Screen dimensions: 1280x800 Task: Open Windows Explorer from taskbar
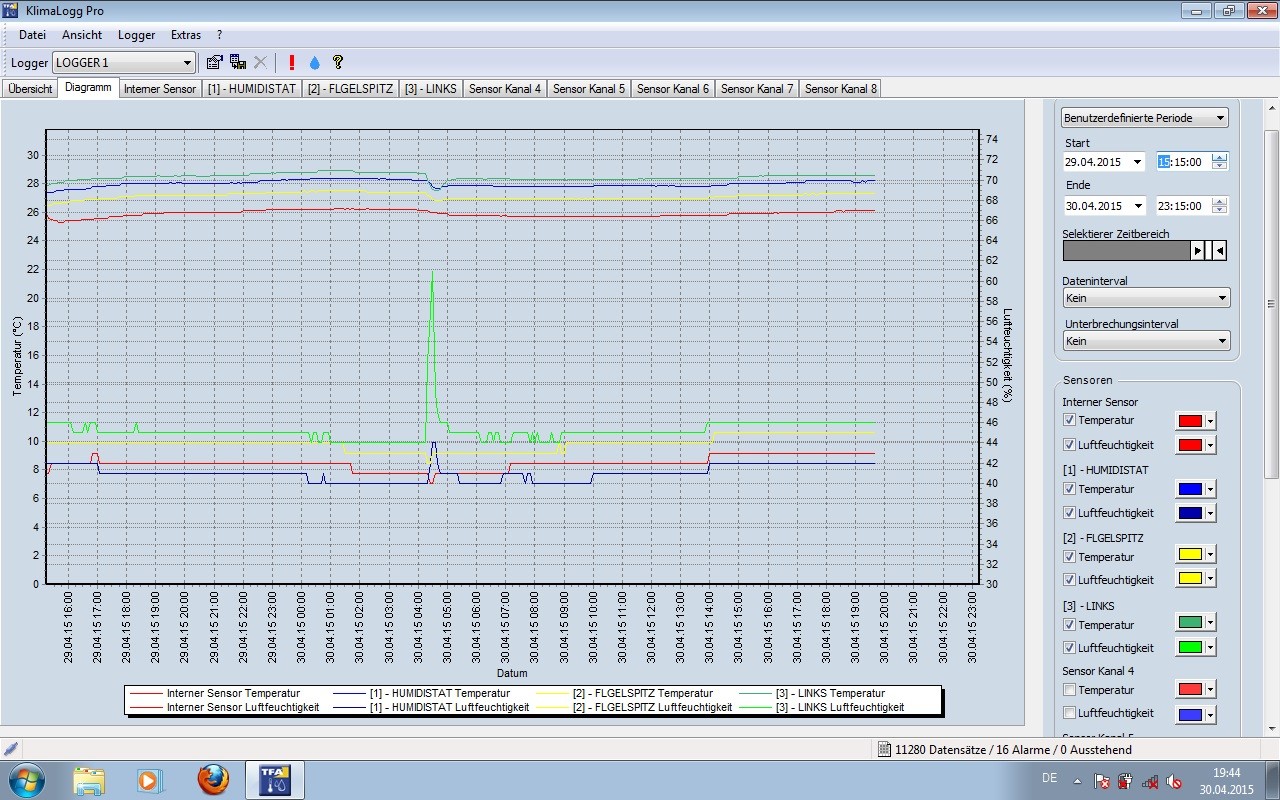point(89,780)
